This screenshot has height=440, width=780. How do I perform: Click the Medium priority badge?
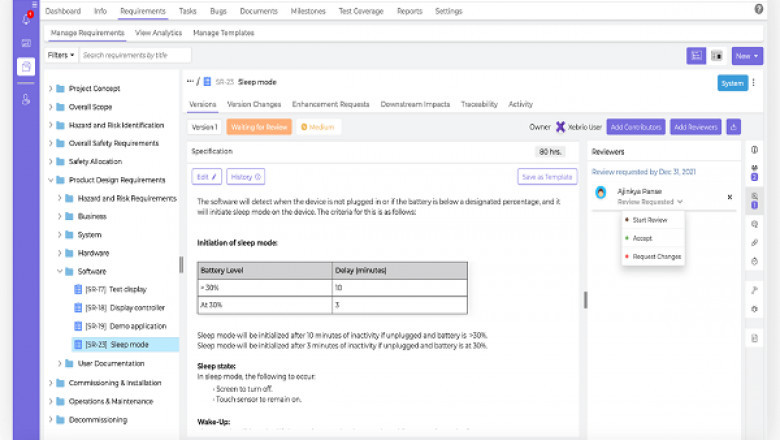(318, 127)
